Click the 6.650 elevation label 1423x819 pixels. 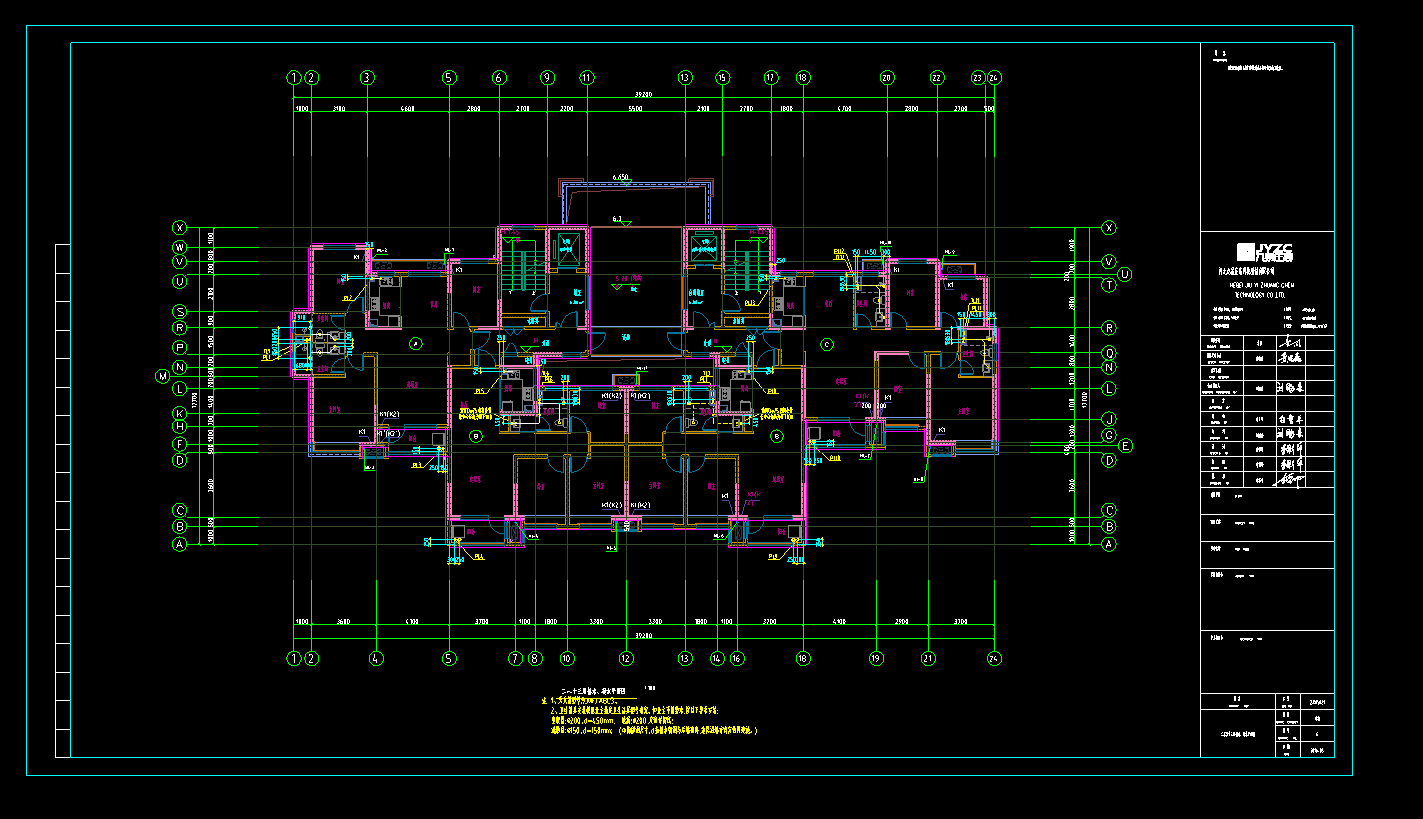tap(621, 177)
